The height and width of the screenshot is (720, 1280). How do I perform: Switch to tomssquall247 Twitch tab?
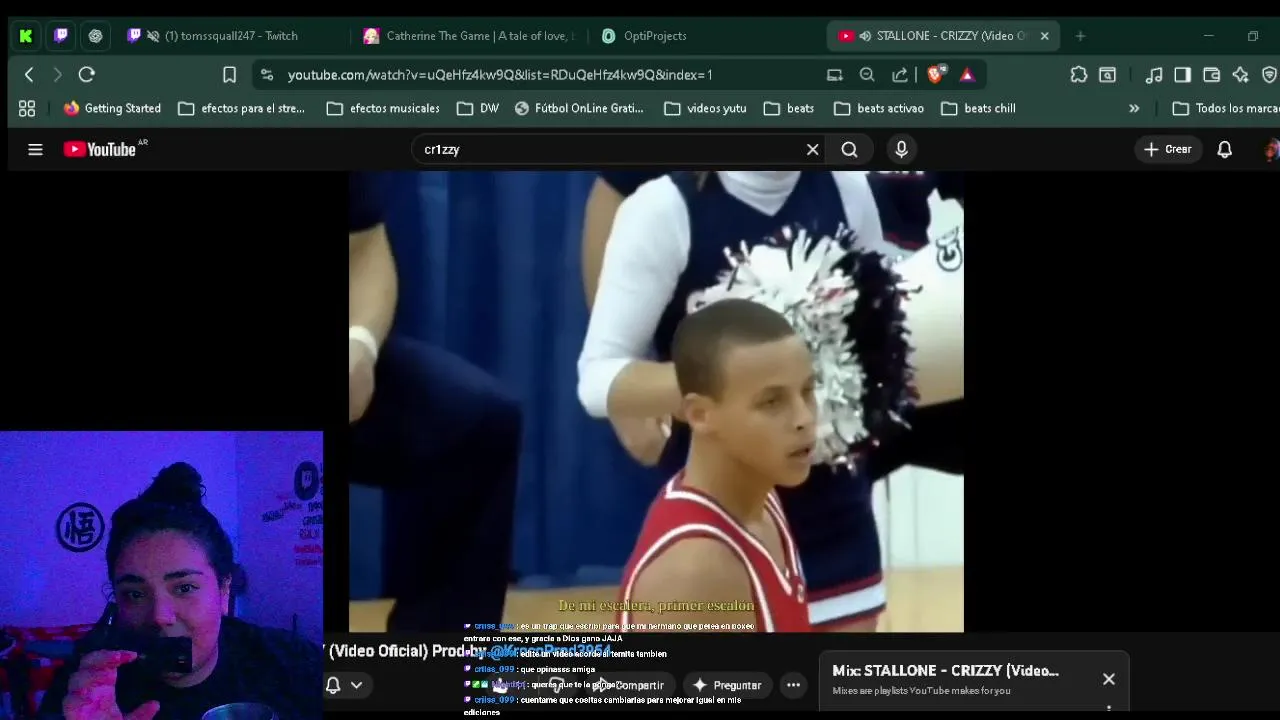coord(231,36)
